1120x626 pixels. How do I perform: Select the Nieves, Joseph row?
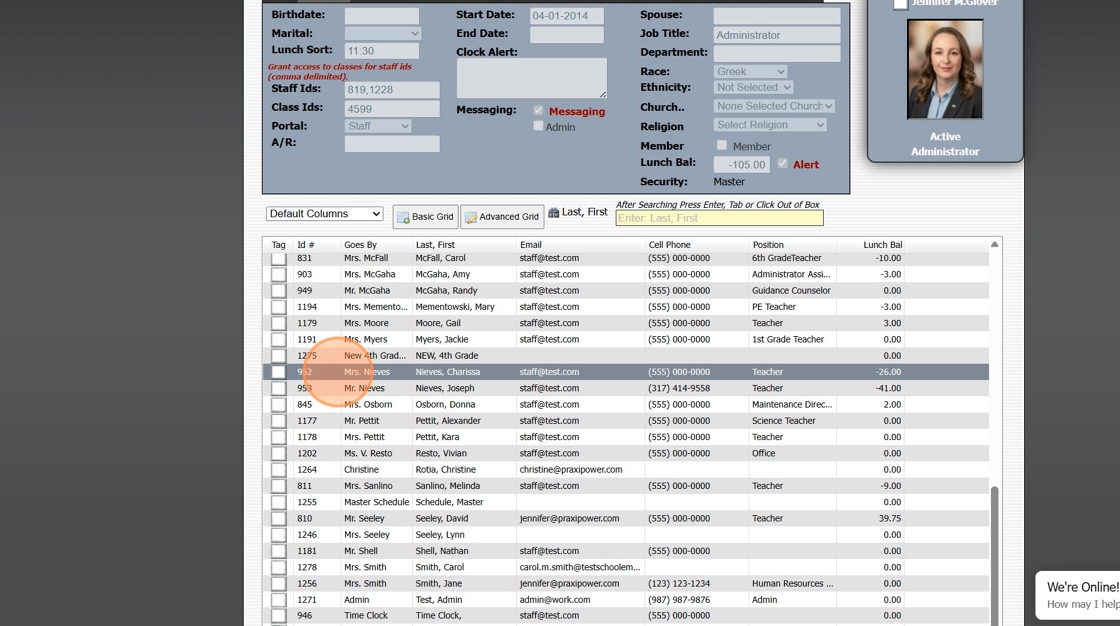point(626,388)
